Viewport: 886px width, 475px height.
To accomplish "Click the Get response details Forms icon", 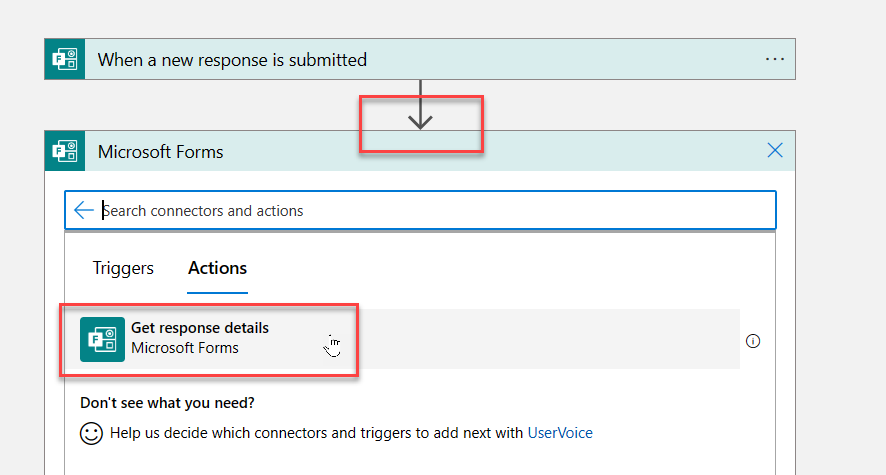I will (x=102, y=339).
